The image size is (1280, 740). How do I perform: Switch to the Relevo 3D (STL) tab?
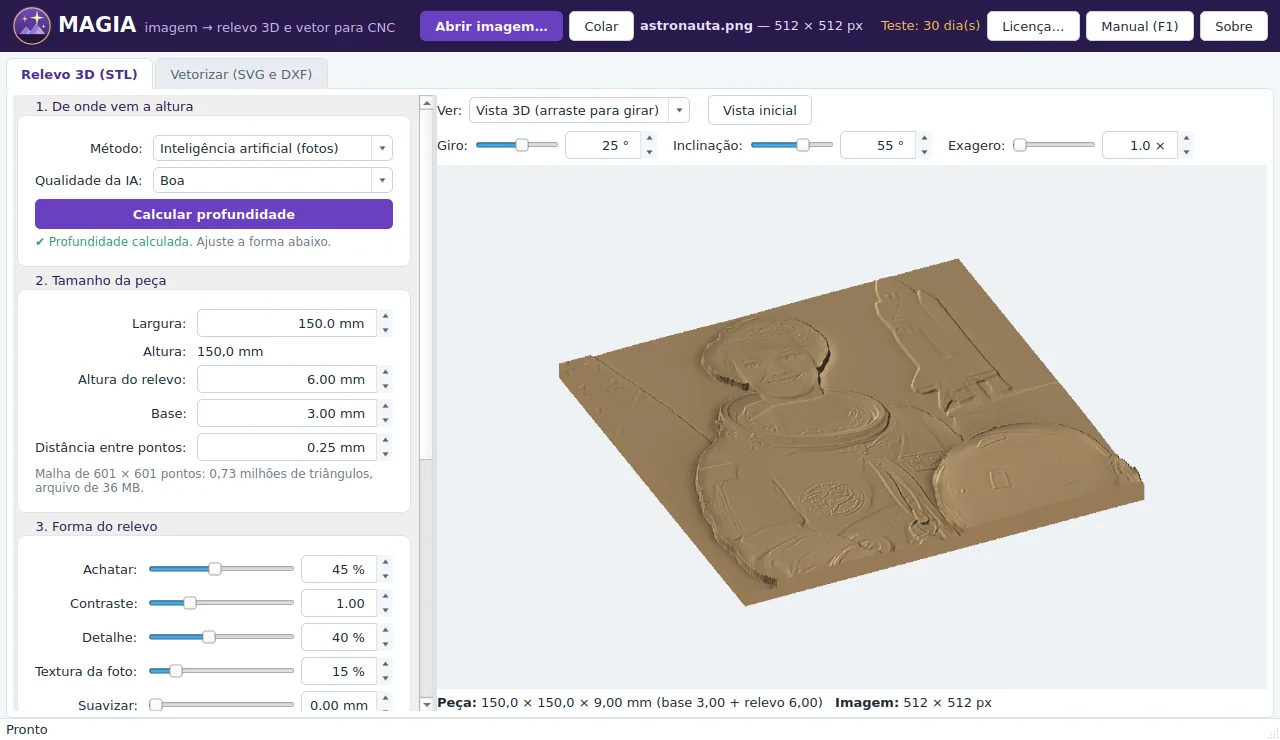[x=79, y=74]
